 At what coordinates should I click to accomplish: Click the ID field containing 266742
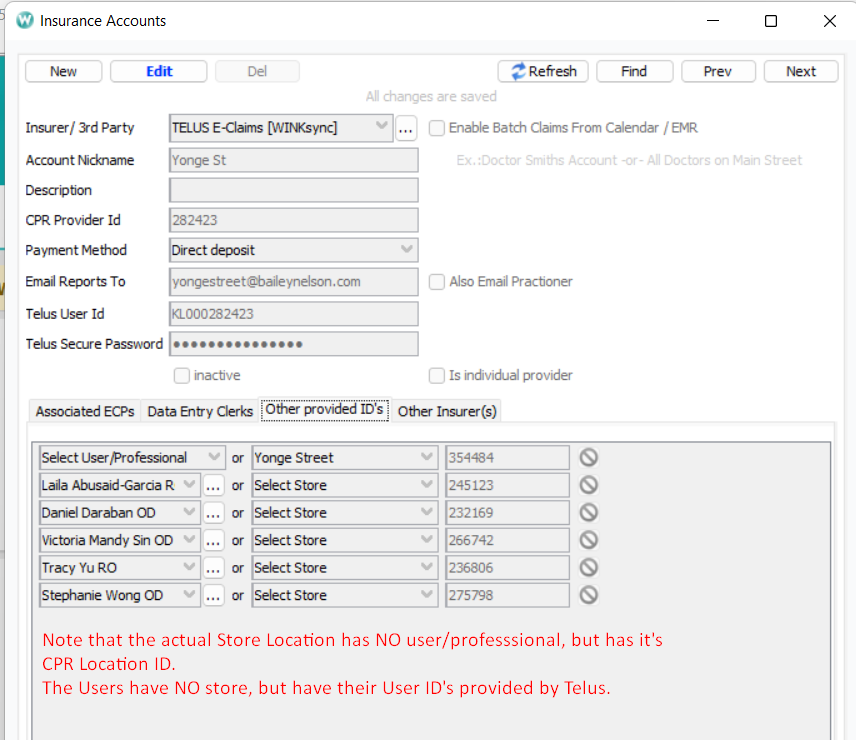tap(507, 540)
